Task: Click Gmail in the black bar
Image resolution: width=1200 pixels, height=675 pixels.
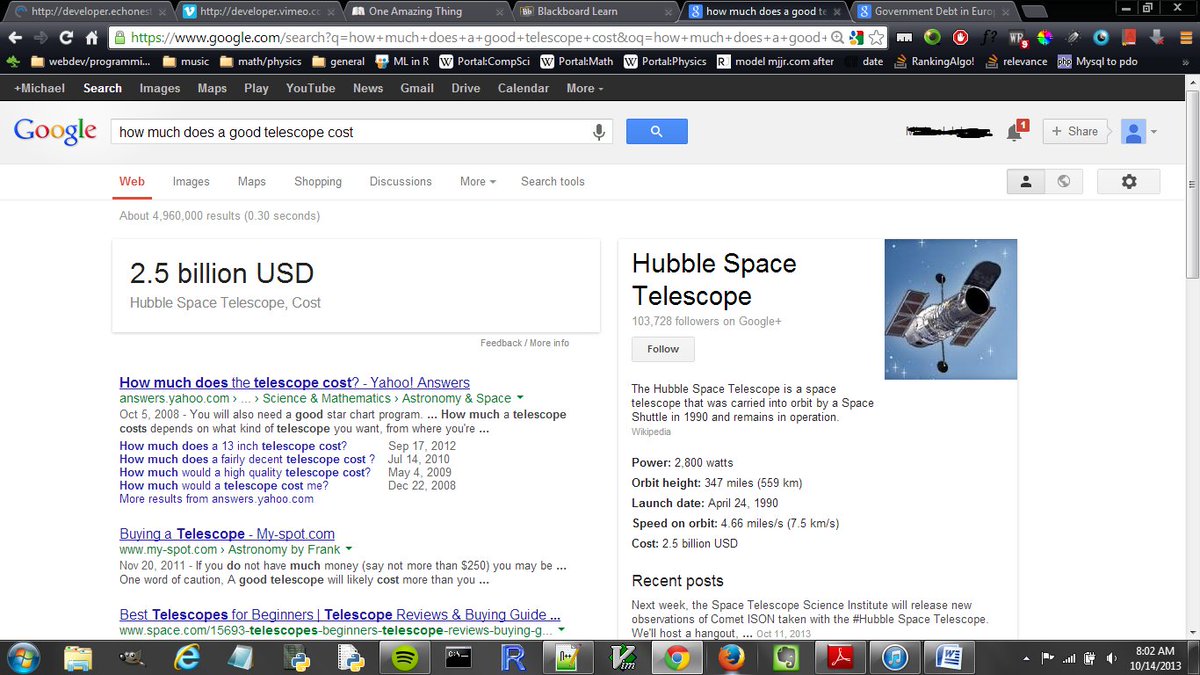Action: 417,88
